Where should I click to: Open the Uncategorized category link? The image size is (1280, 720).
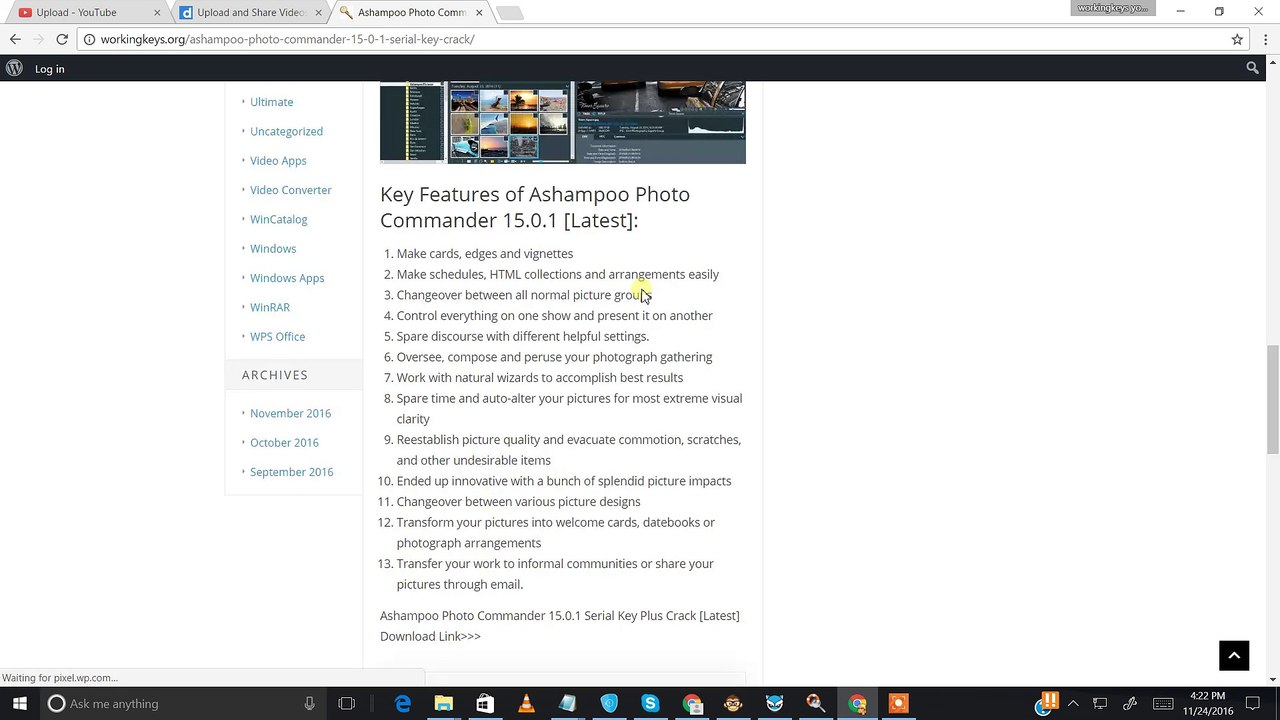286,131
